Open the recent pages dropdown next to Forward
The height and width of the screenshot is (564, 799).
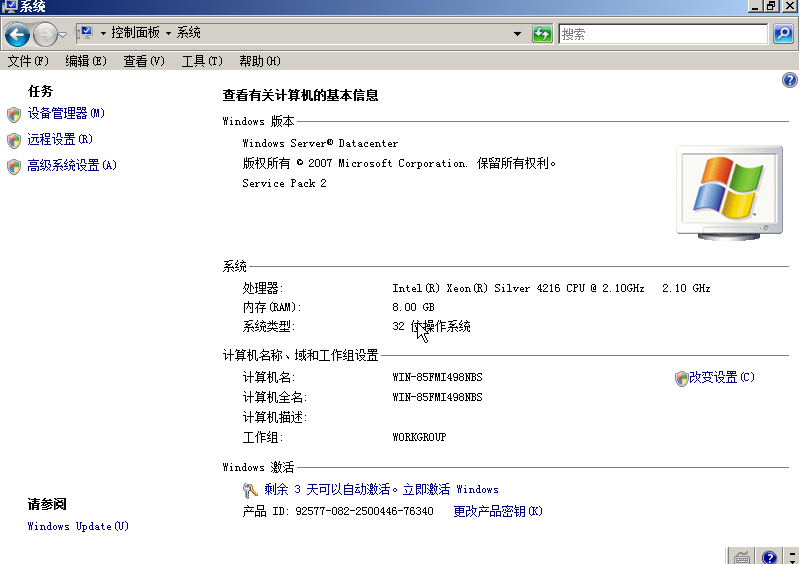tap(63, 35)
